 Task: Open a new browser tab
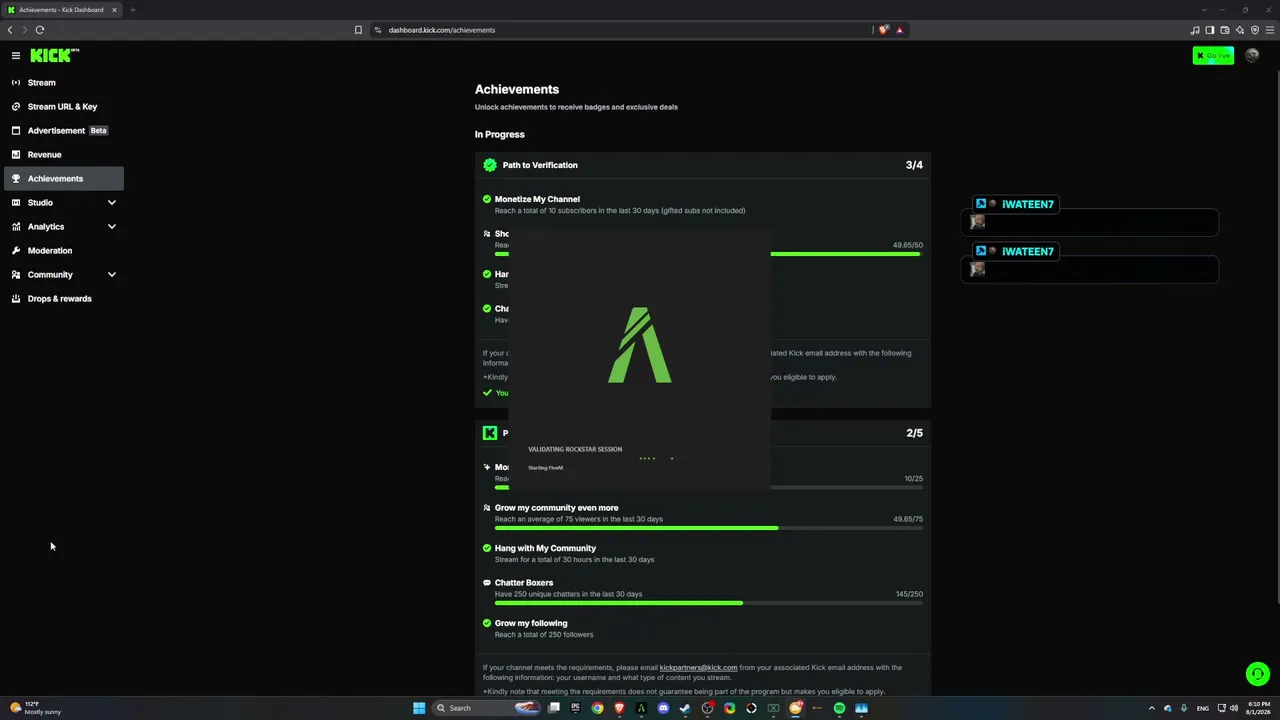click(x=132, y=10)
